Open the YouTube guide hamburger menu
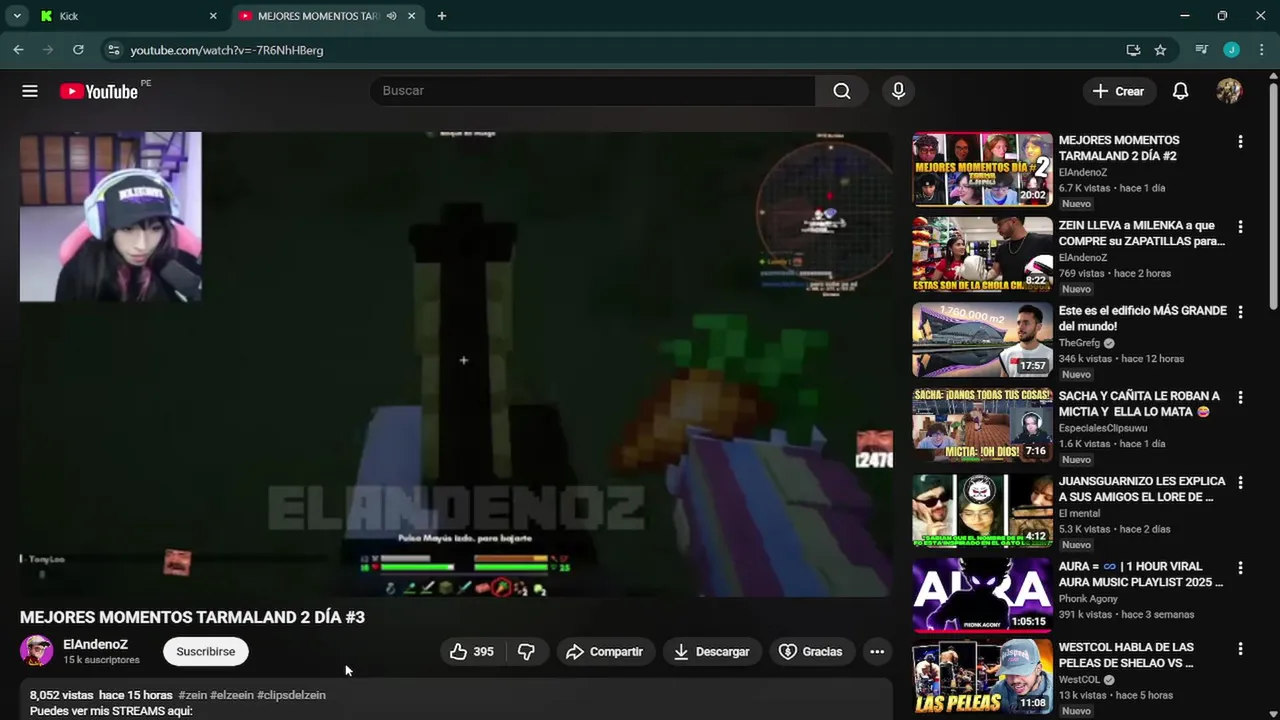The width and height of the screenshot is (1280, 720). [x=30, y=91]
